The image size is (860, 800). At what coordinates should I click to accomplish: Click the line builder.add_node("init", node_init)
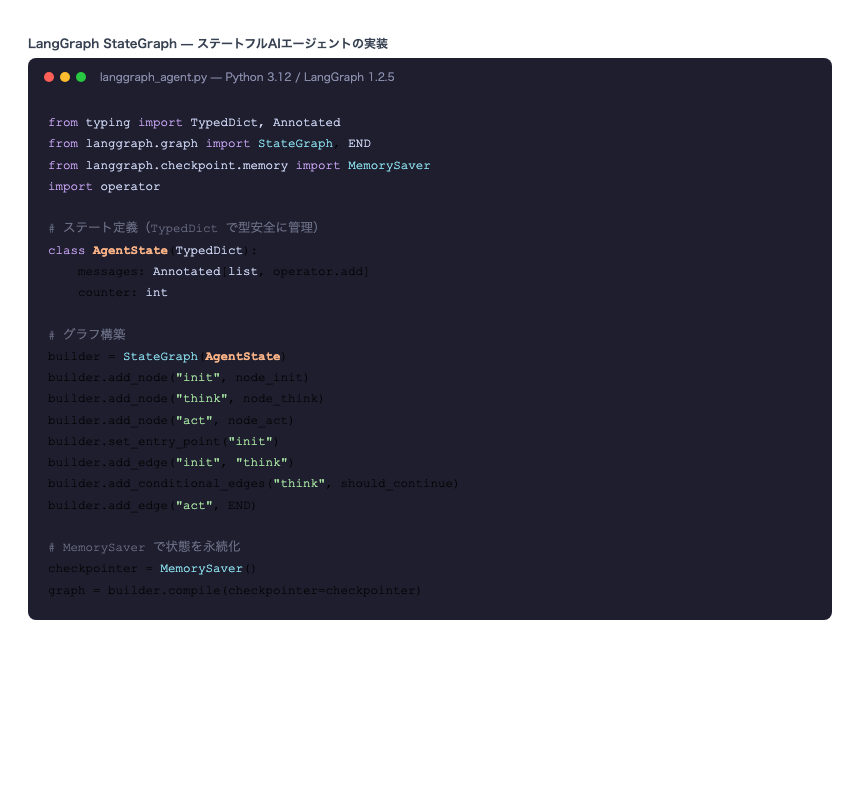(x=178, y=378)
